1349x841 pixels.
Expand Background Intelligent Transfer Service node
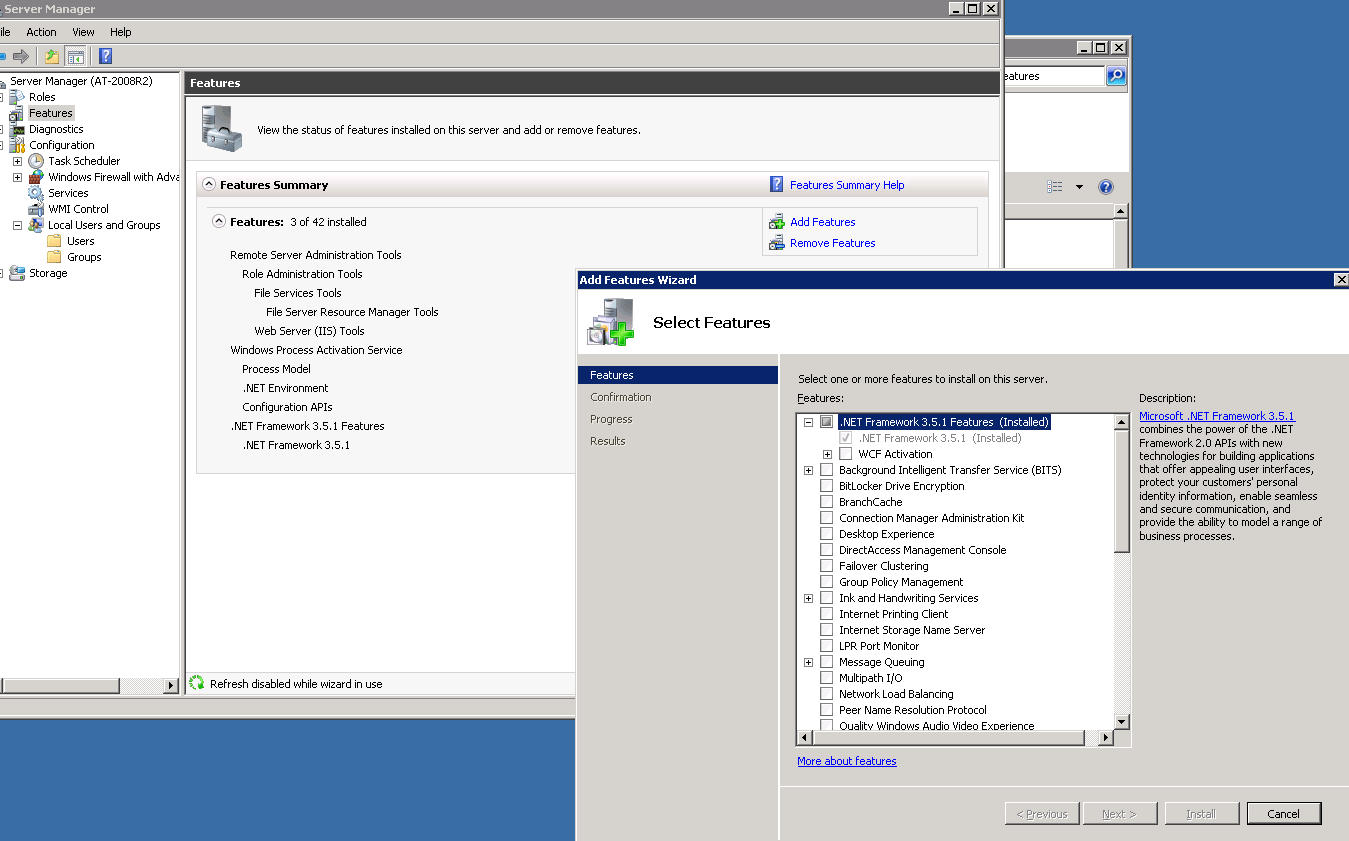[808, 470]
